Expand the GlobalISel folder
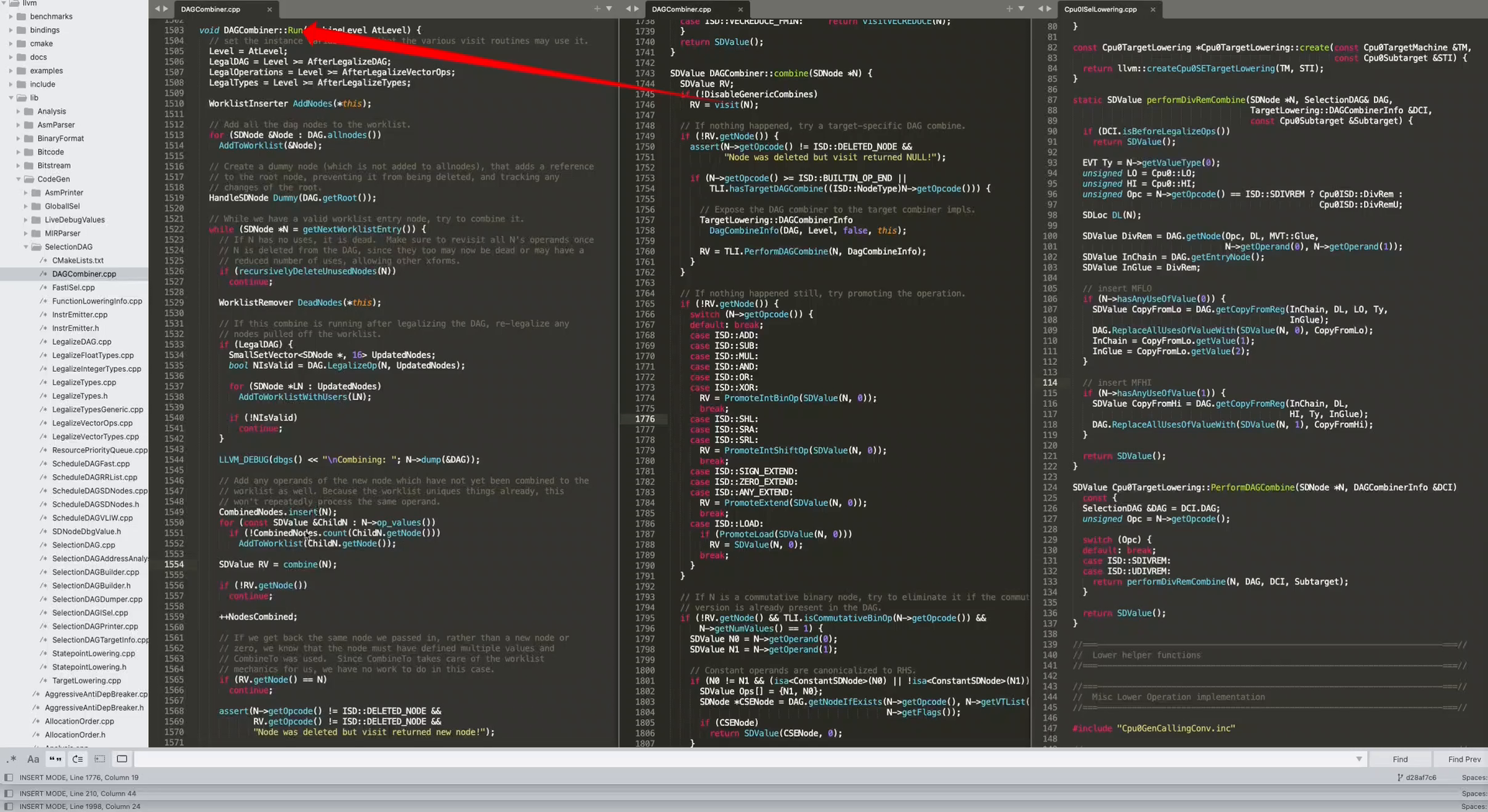 26,206
